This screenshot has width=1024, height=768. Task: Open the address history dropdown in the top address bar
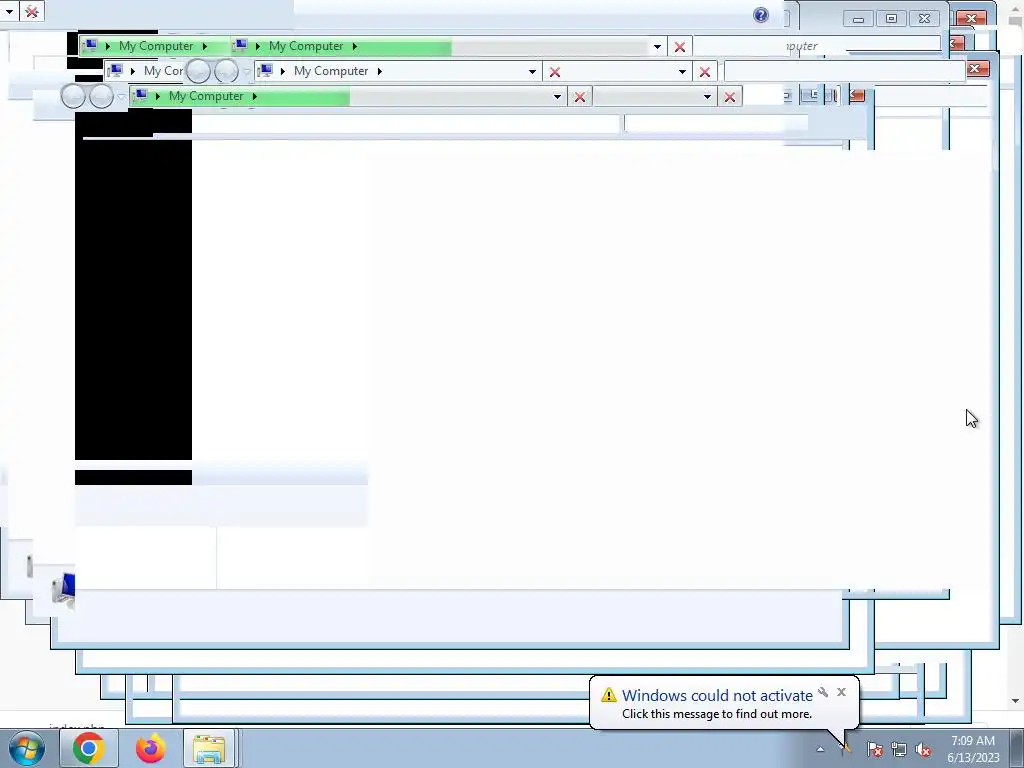[657, 46]
